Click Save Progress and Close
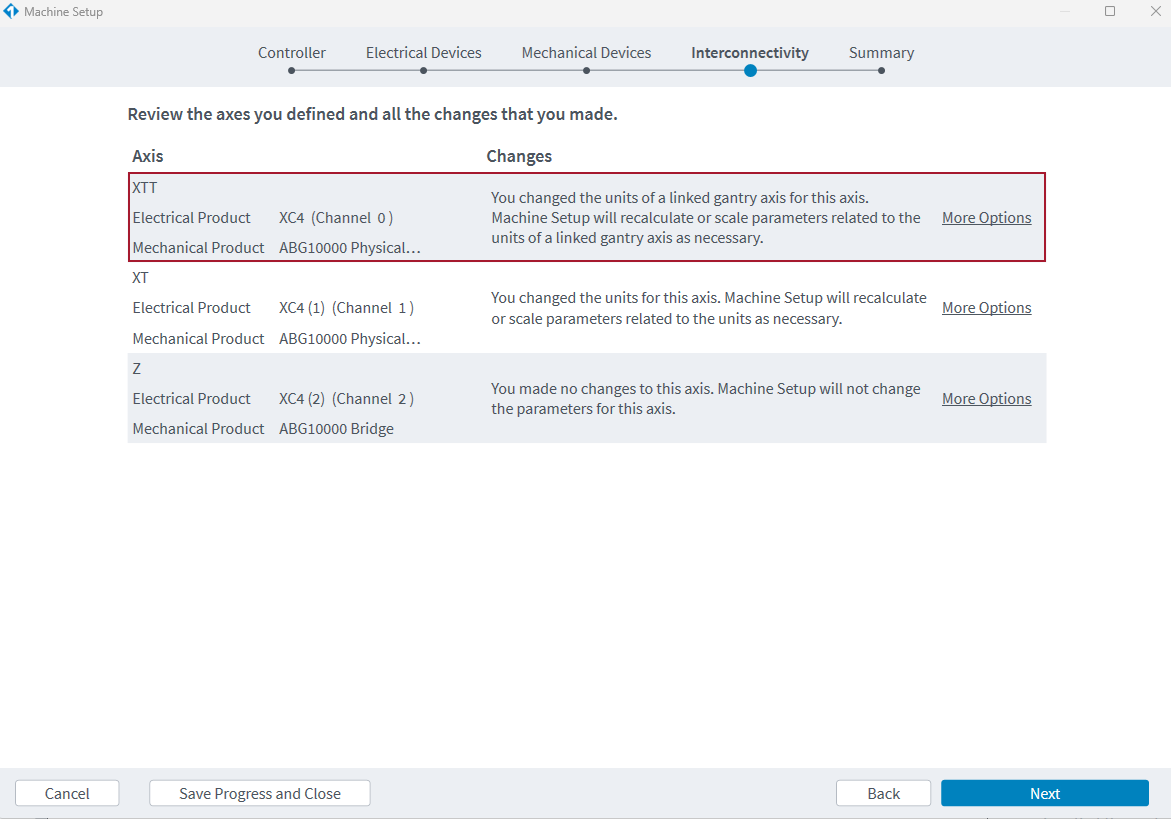Screen dimensions: 1171x819 click(x=260, y=793)
